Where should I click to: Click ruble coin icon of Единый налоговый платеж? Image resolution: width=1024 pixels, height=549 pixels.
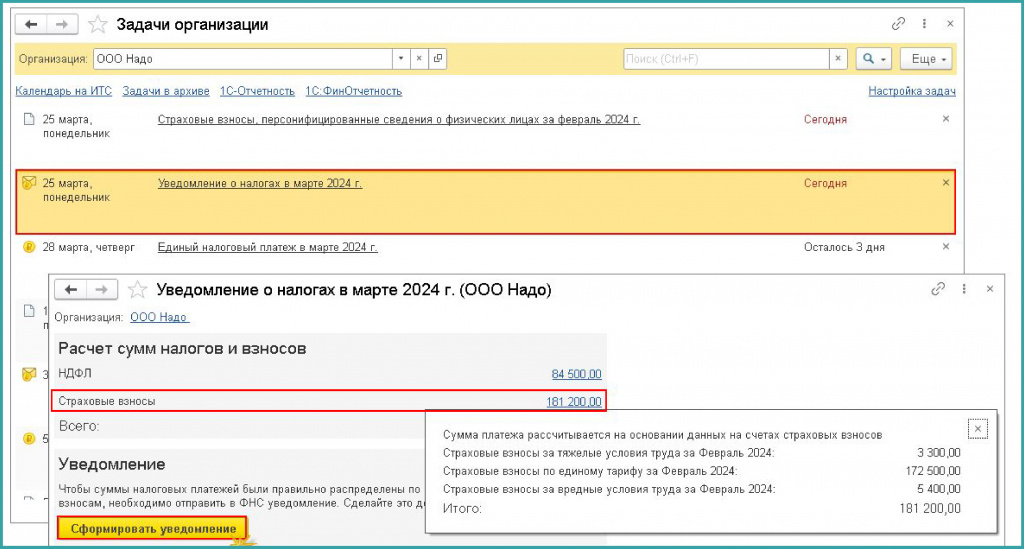pyautogui.click(x=29, y=247)
